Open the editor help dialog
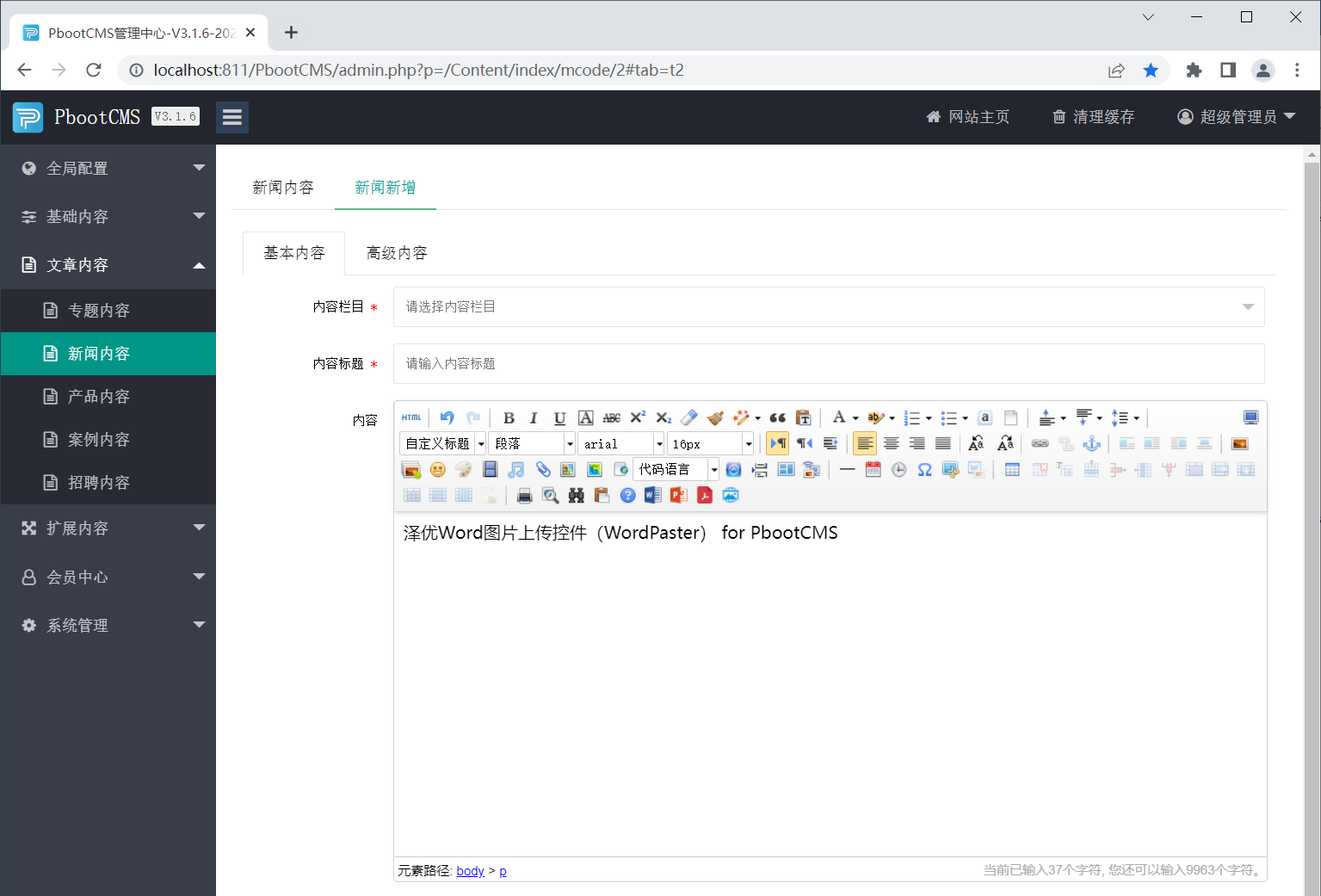The height and width of the screenshot is (896, 1321). [627, 495]
